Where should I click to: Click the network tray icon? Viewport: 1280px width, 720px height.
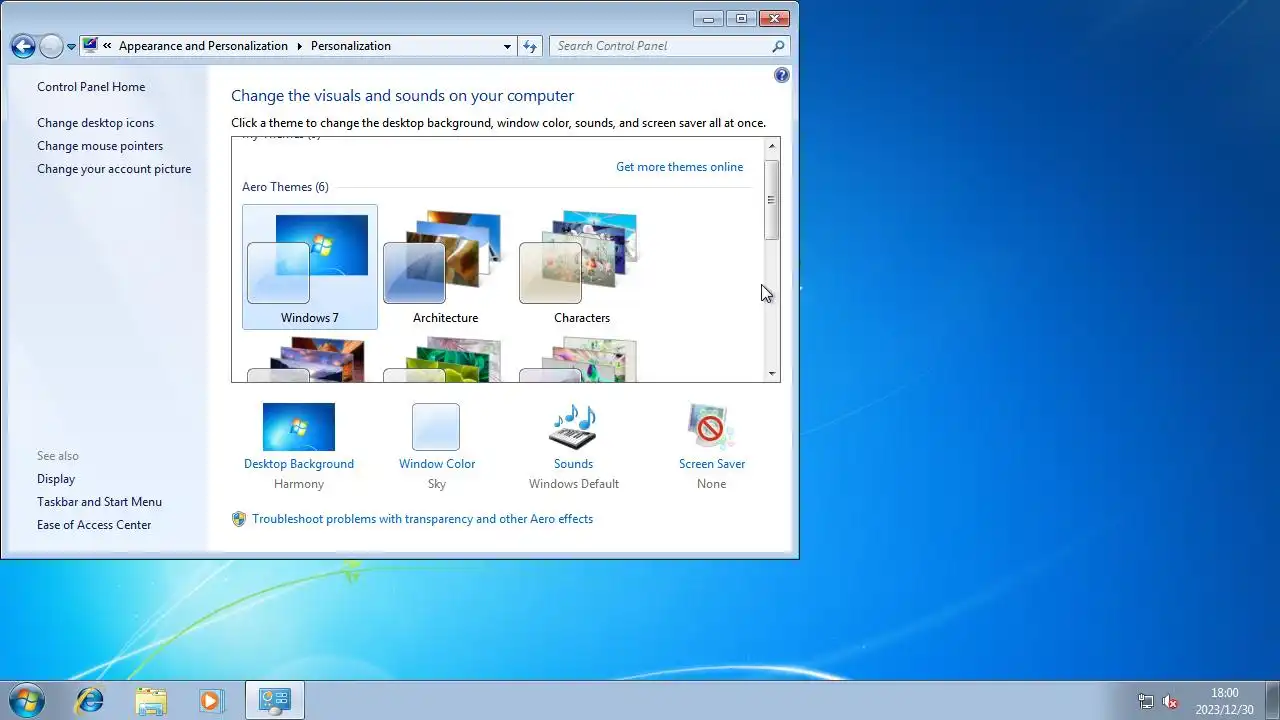pyautogui.click(x=1146, y=702)
